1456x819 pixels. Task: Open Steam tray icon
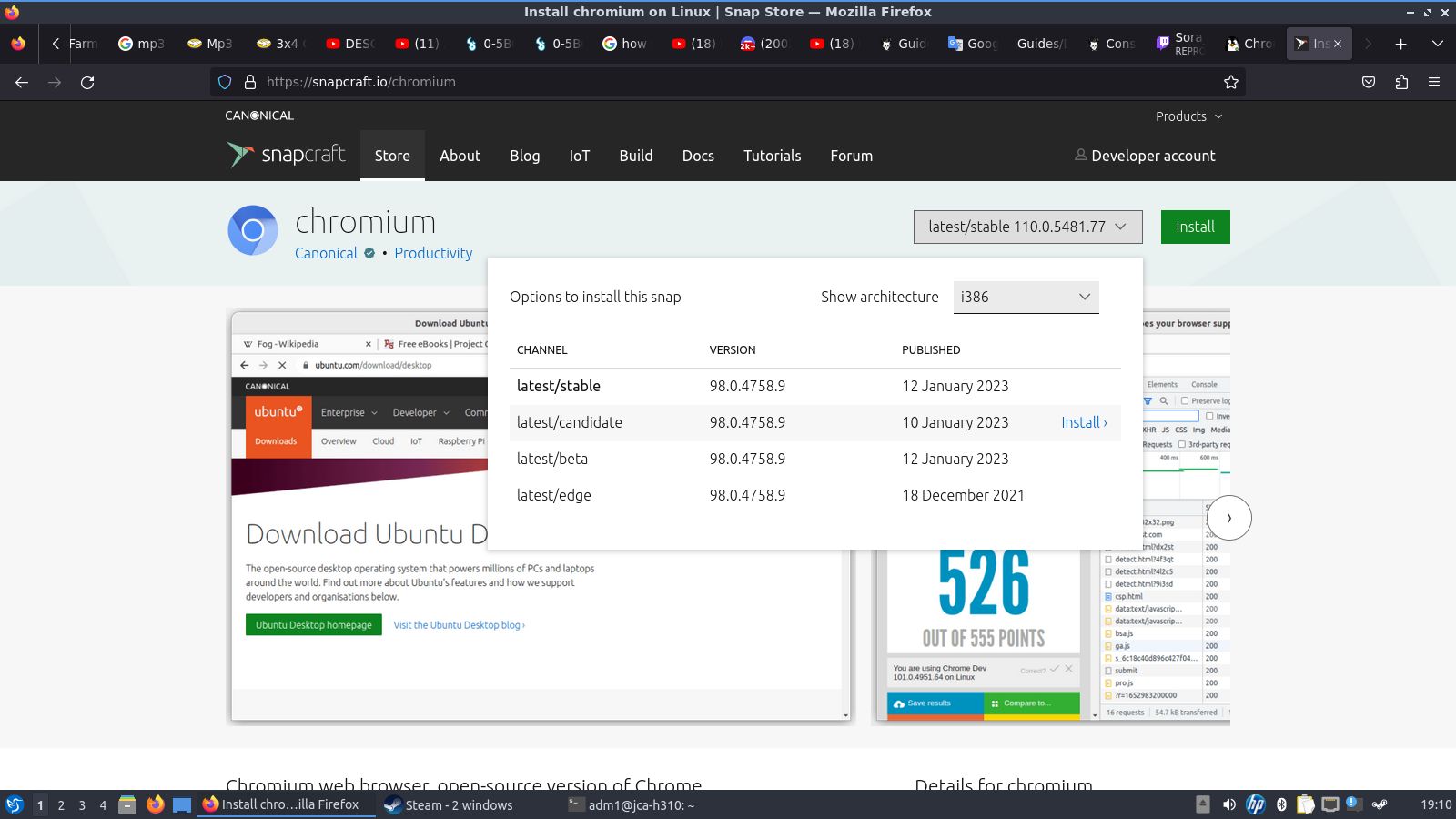pyautogui.click(x=1380, y=804)
